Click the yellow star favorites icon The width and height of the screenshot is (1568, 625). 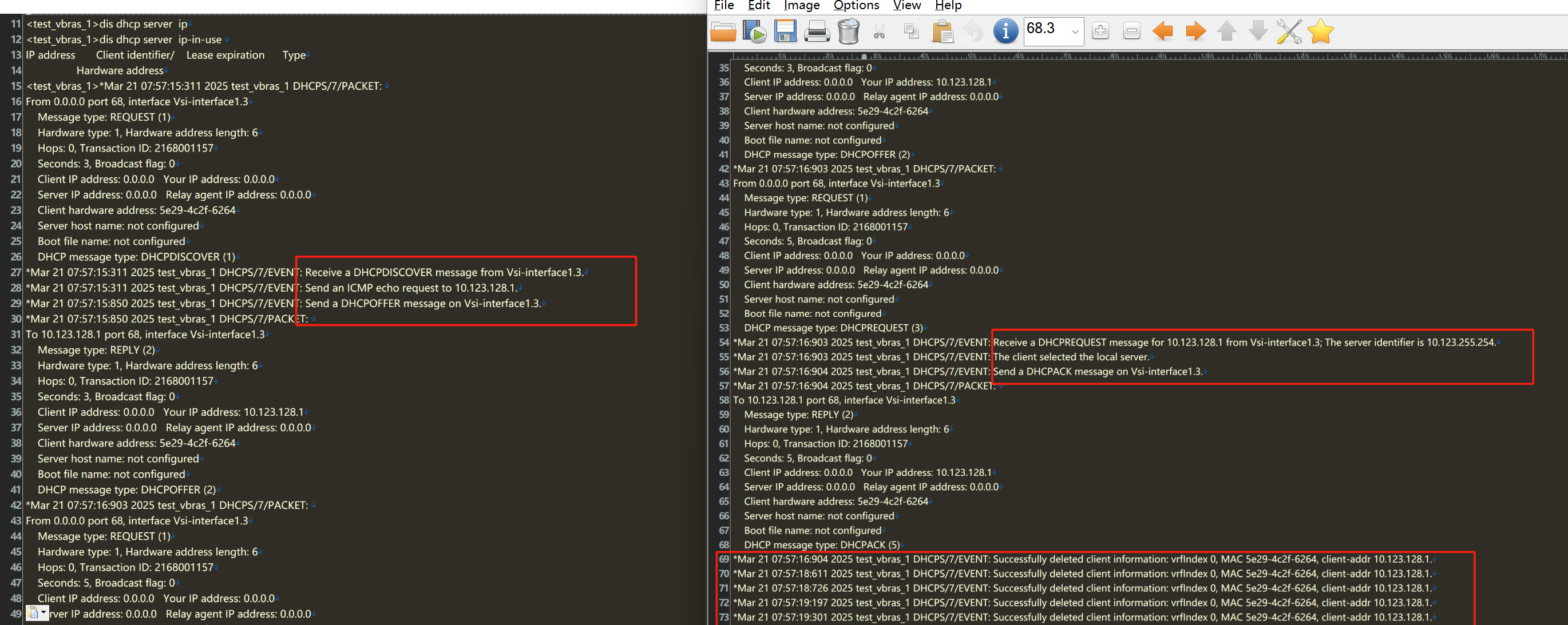coord(1320,31)
